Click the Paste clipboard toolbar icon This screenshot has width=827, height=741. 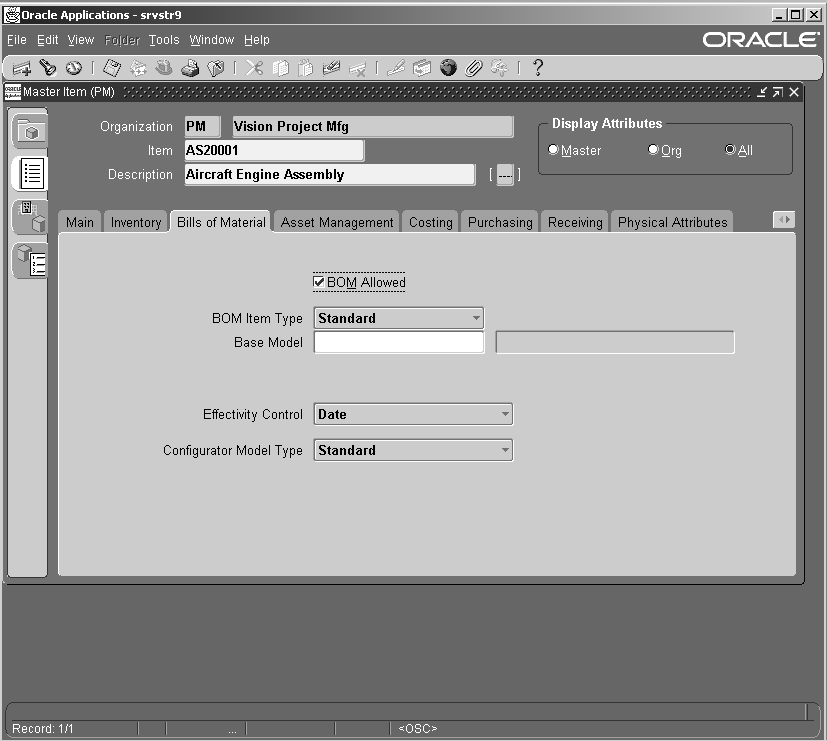306,68
